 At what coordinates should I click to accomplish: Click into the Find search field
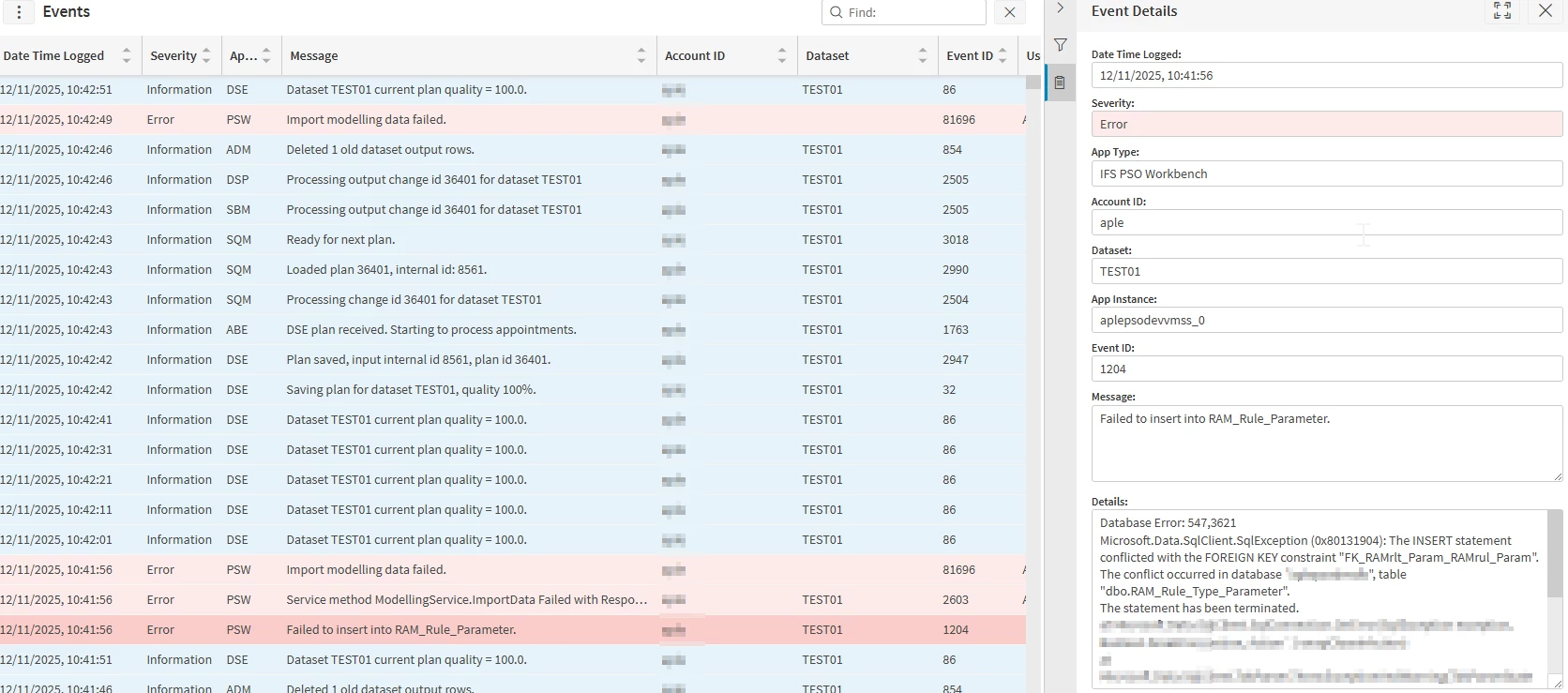[910, 12]
